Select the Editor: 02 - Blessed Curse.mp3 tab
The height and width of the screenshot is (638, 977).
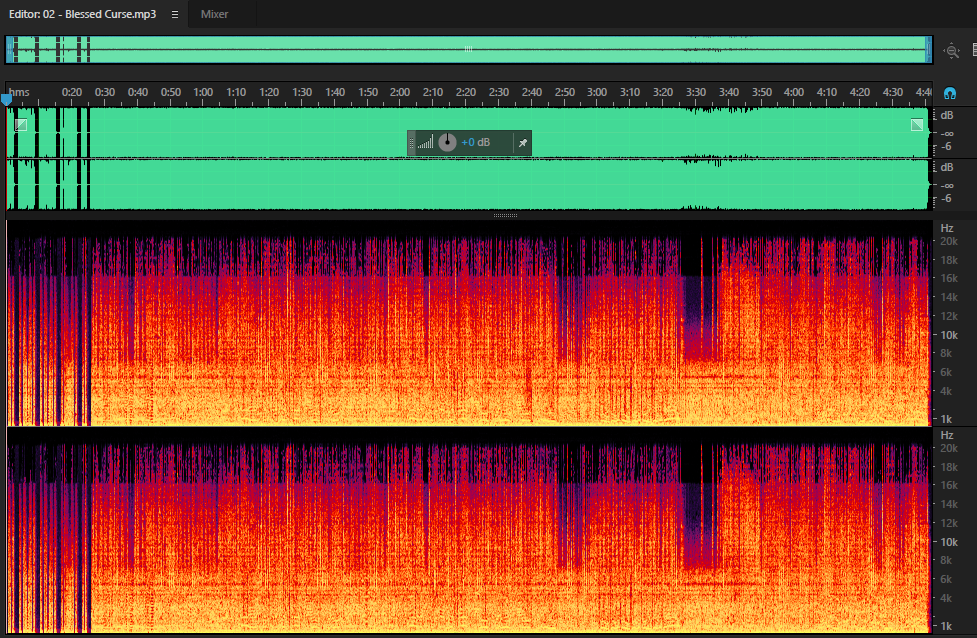(x=82, y=14)
